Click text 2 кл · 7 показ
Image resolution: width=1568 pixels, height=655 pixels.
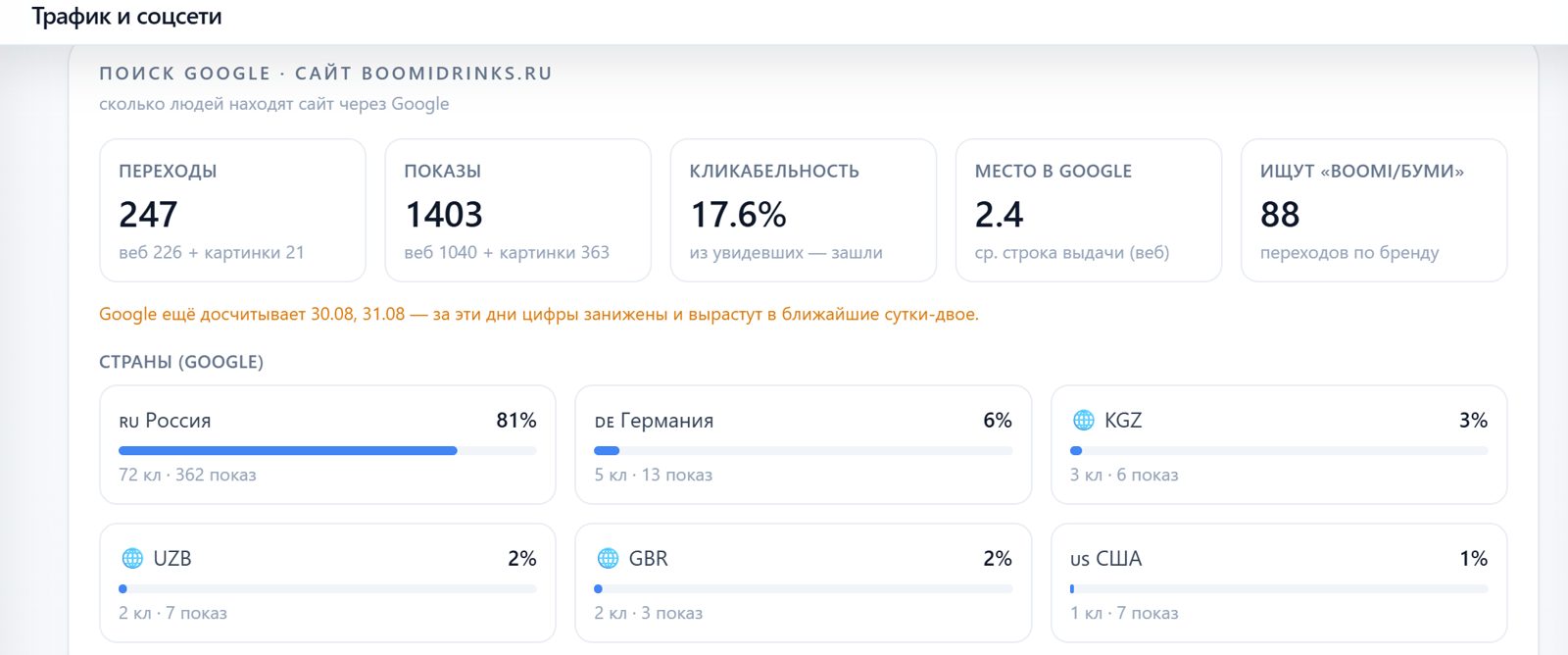(172, 614)
